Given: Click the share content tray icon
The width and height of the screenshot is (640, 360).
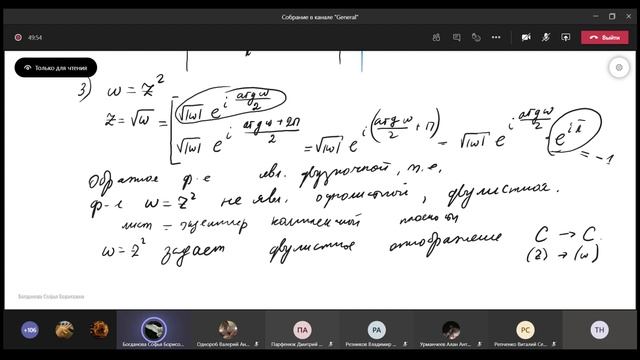Looking at the screenshot, I should 565,38.
